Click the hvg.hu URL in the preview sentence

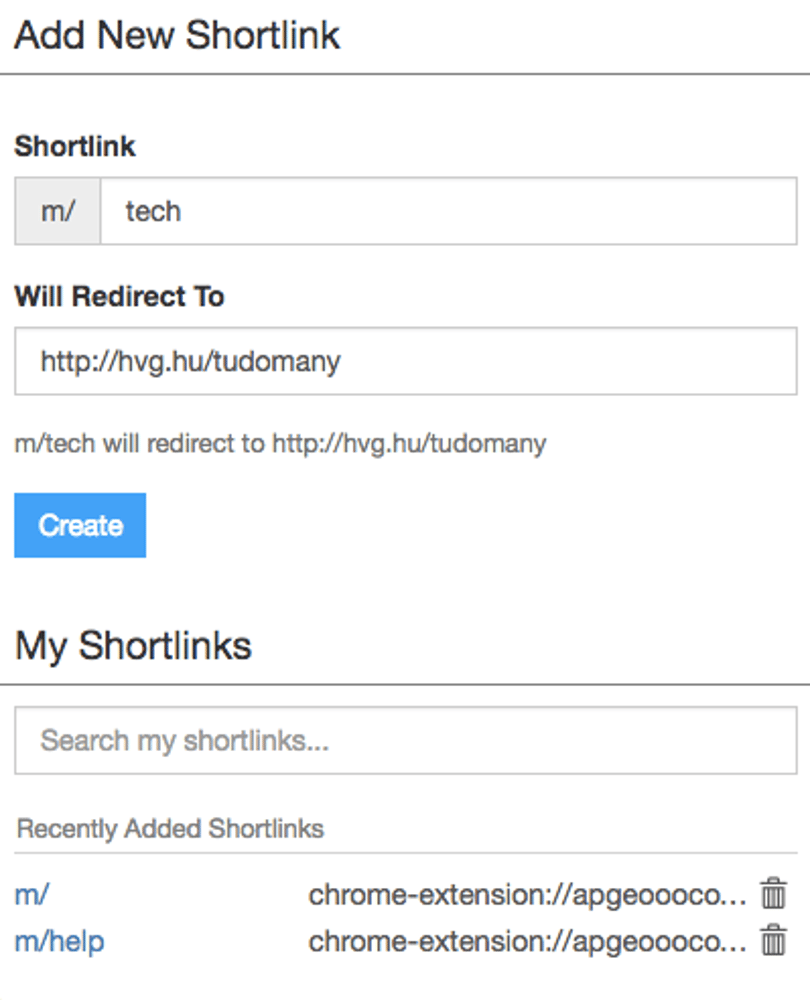tap(409, 443)
